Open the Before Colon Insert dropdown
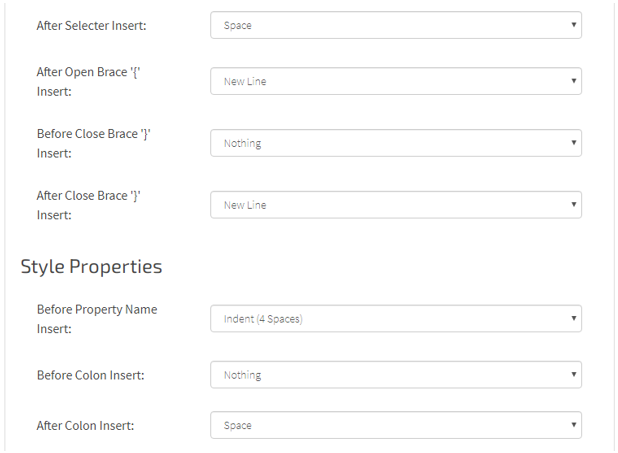Viewport: 618px width, 453px height. [x=395, y=375]
